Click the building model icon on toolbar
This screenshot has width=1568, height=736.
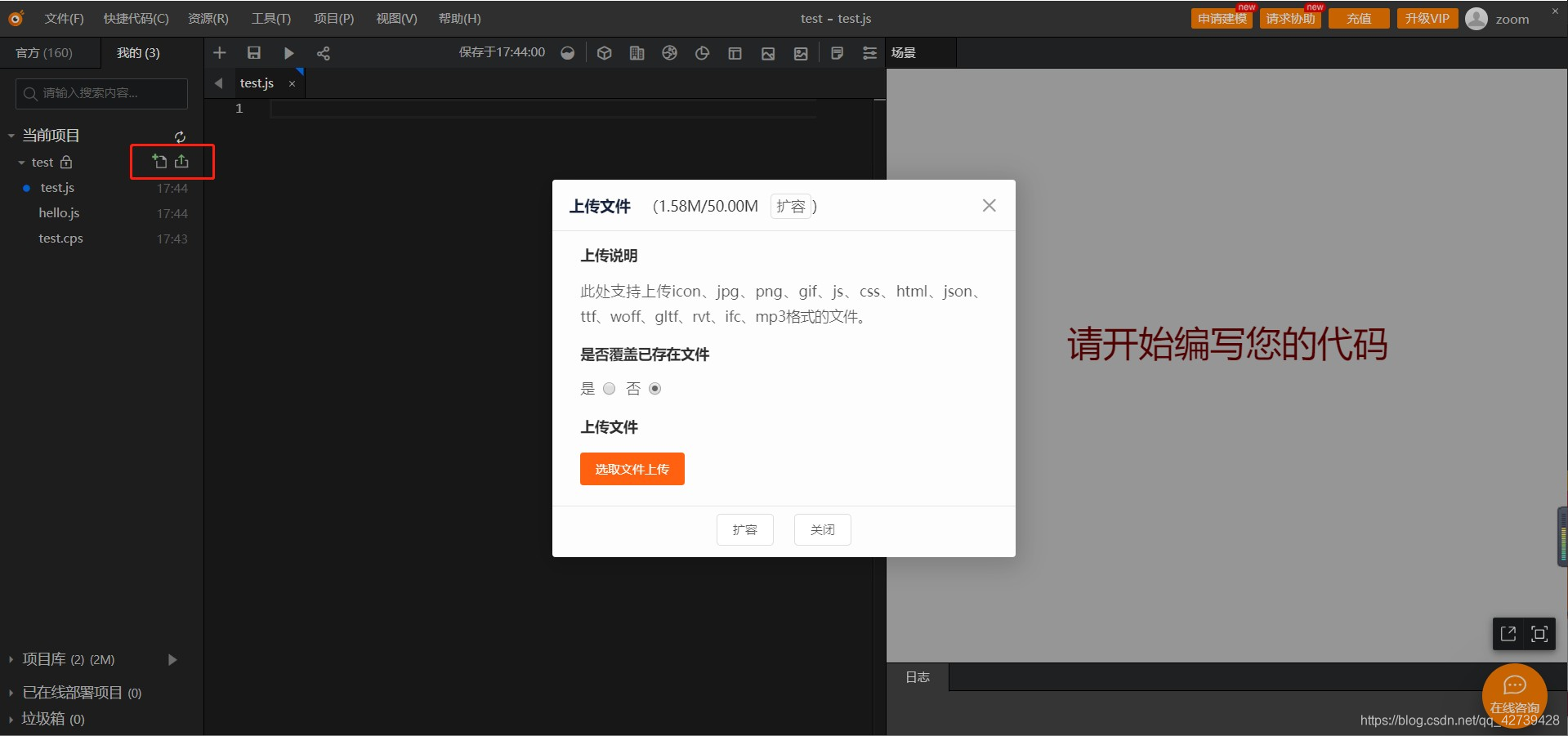point(637,52)
